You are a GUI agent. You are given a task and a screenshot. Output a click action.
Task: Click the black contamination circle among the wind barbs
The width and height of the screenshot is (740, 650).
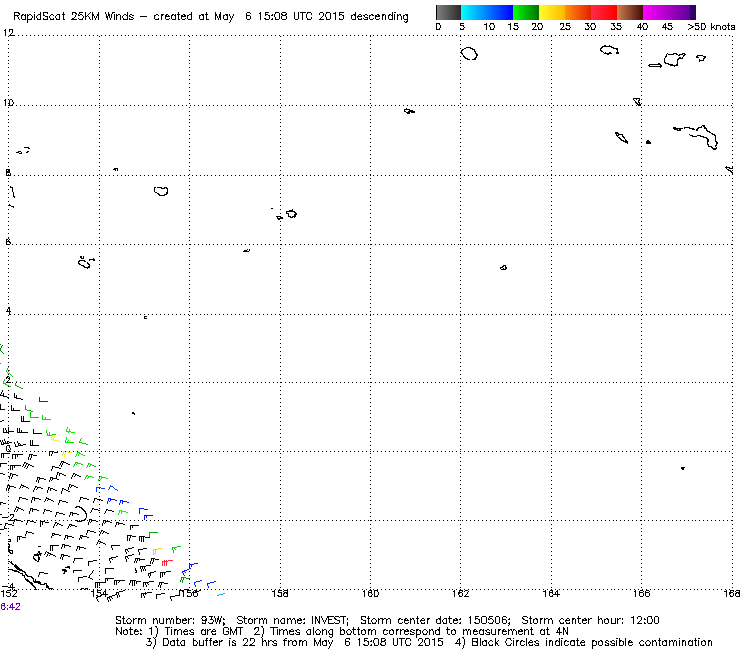(x=80, y=515)
